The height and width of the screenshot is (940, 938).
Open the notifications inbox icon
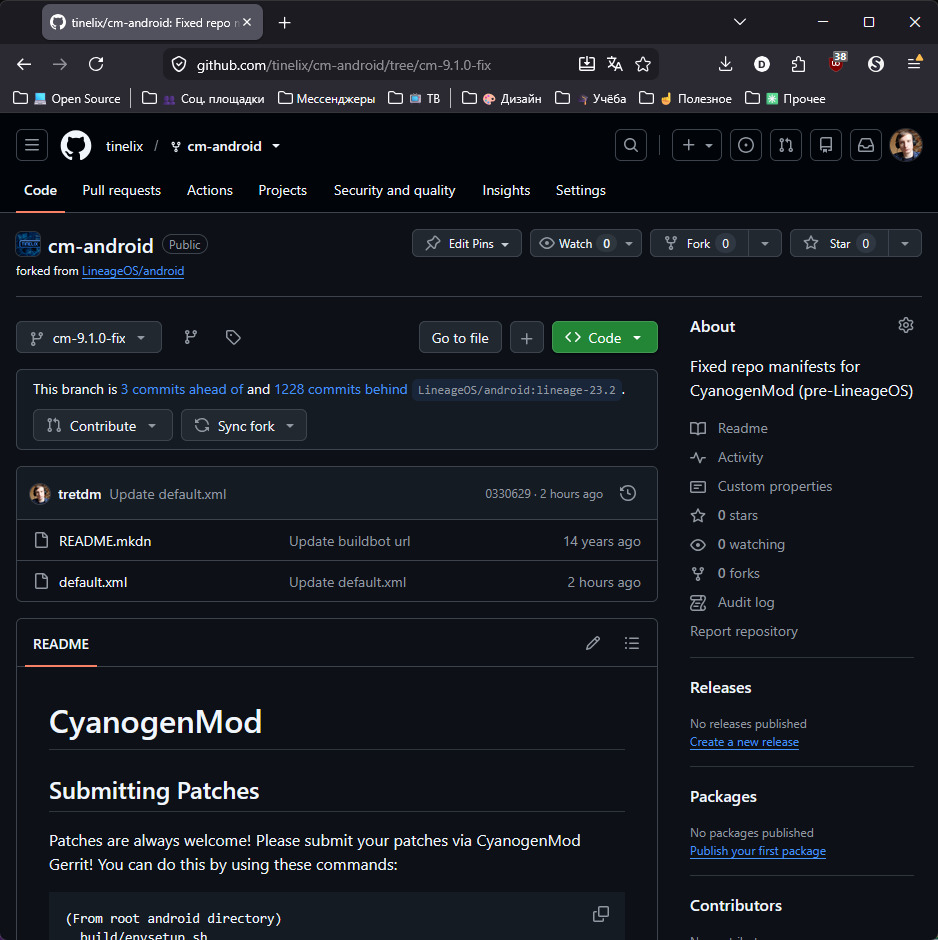click(x=865, y=145)
